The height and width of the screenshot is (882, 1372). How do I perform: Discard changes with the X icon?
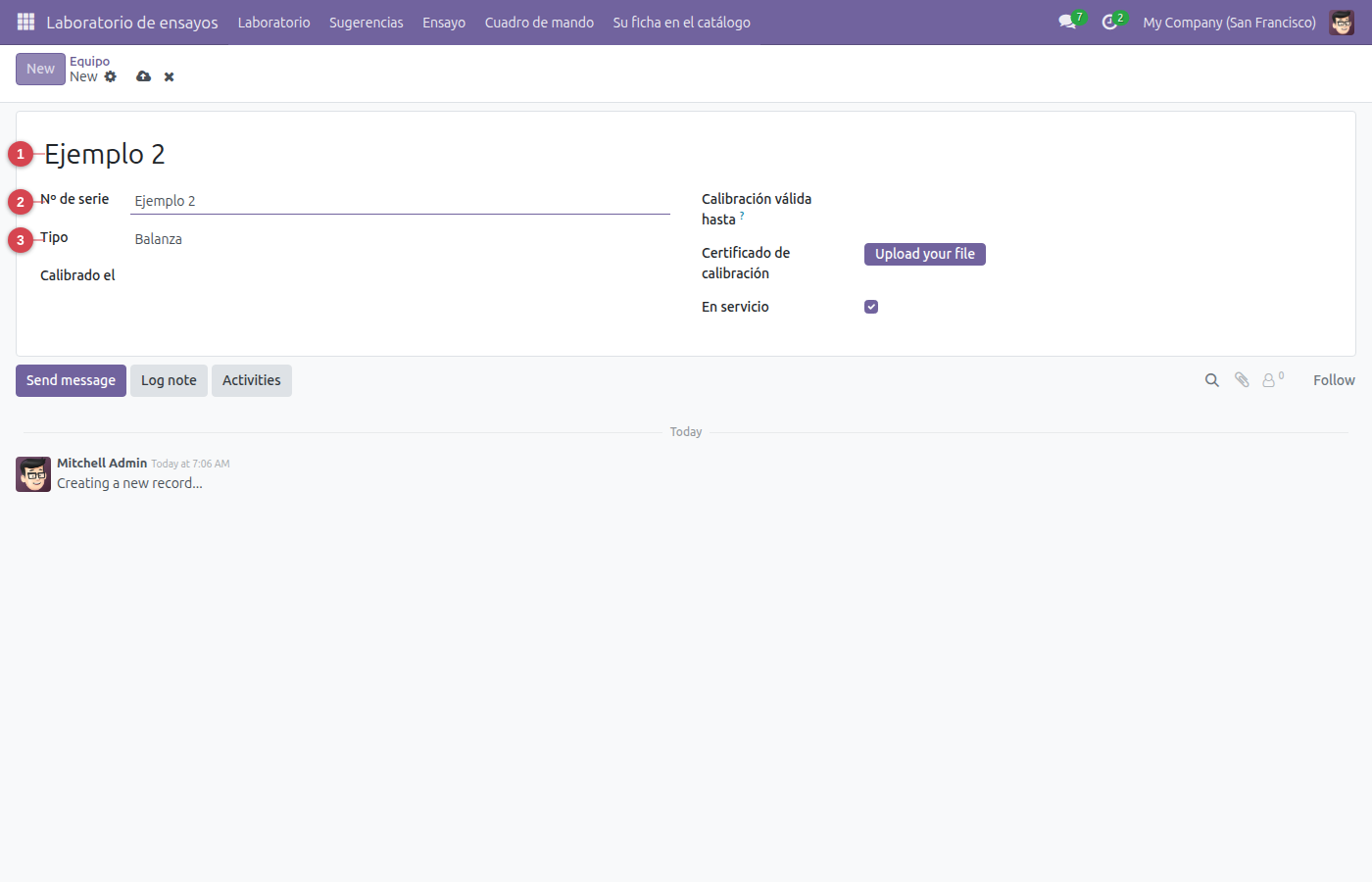point(170,76)
